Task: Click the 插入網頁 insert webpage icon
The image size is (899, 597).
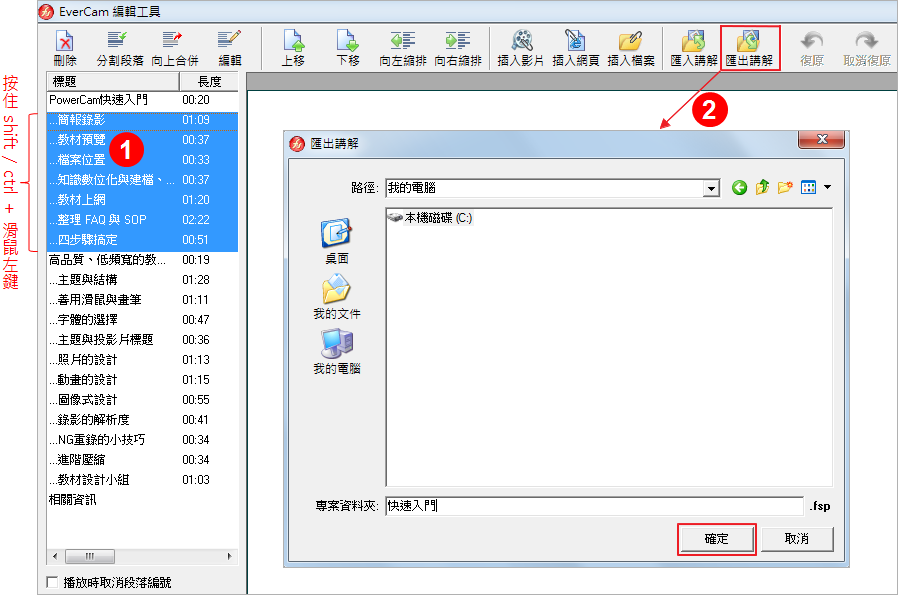Action: 576,41
